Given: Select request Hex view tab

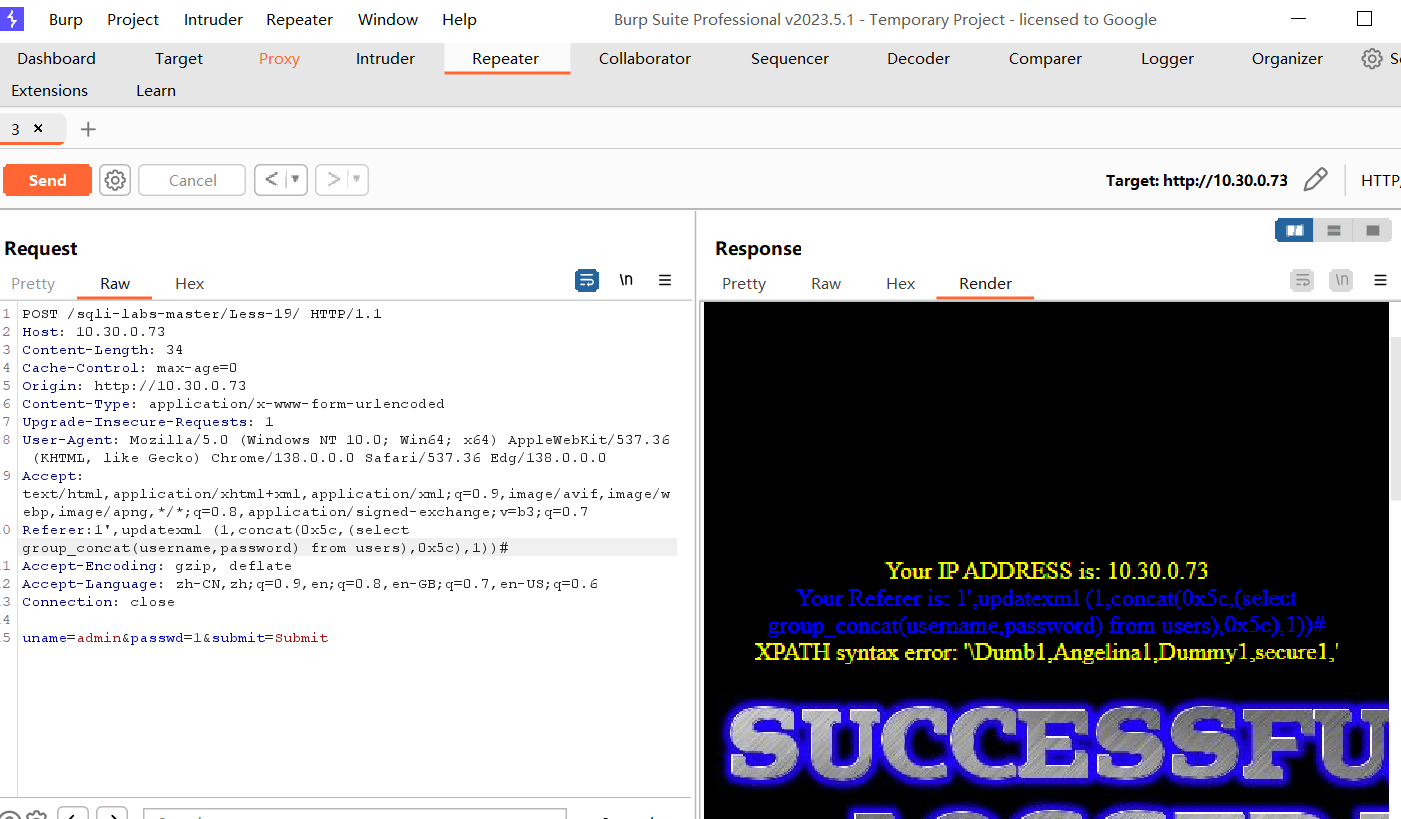Looking at the screenshot, I should click(189, 284).
